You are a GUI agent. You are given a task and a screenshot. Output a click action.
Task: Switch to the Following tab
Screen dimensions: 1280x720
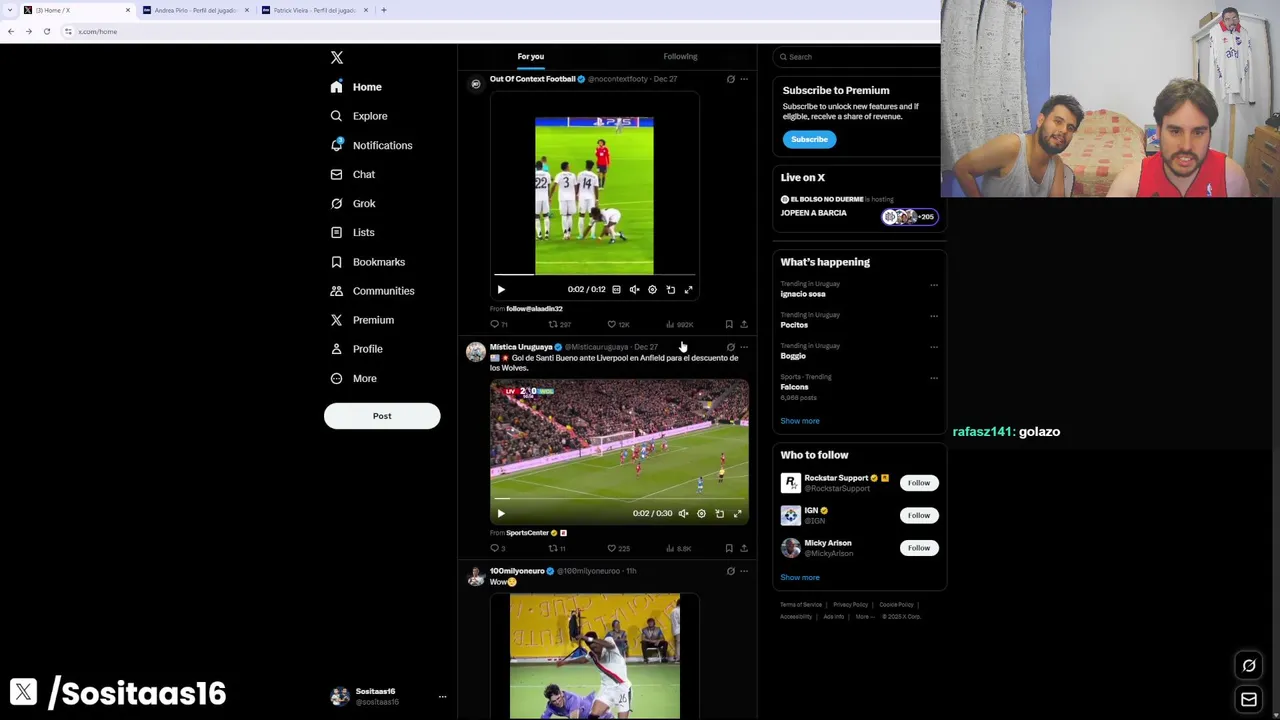tap(680, 57)
